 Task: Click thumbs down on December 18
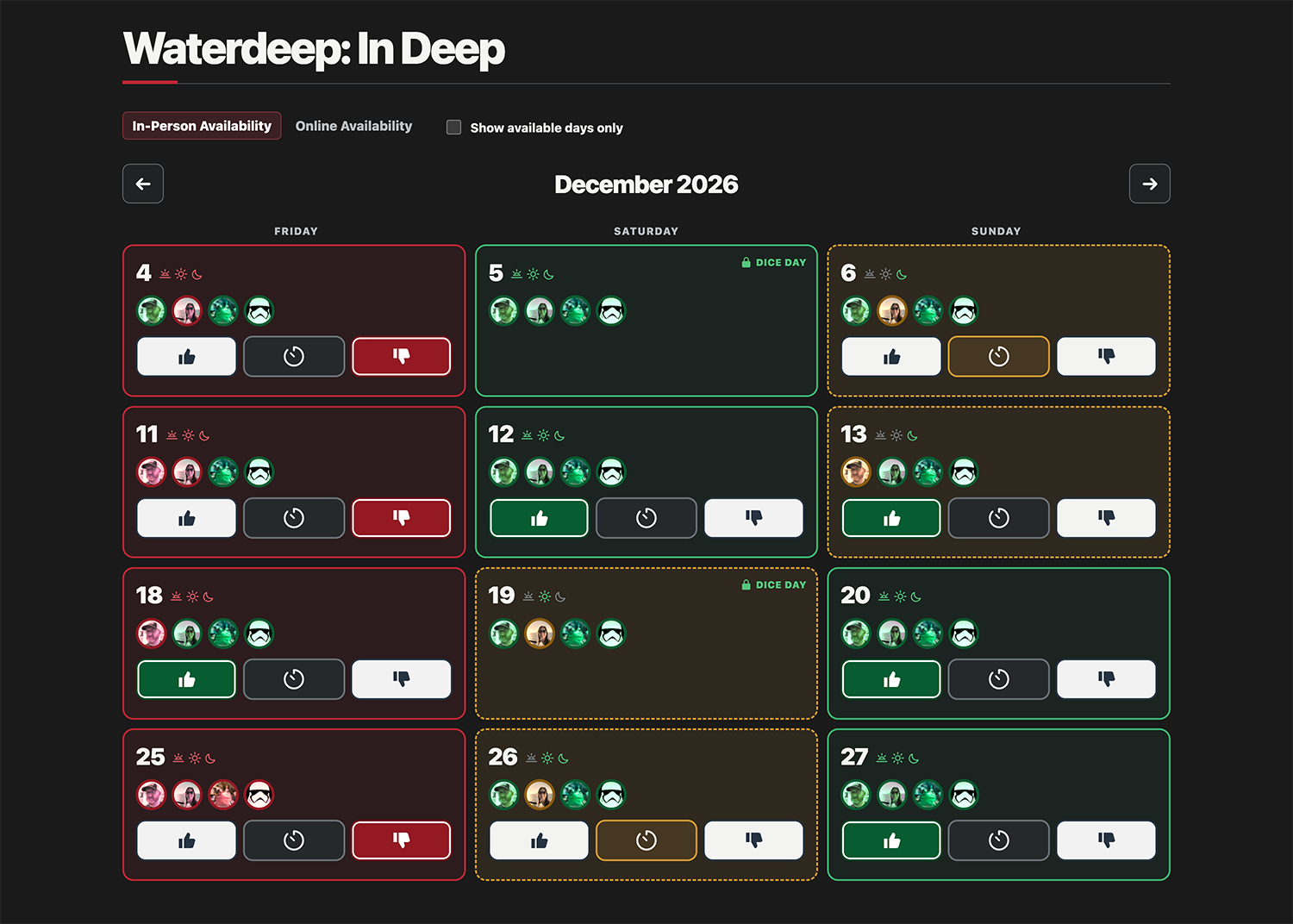point(402,679)
